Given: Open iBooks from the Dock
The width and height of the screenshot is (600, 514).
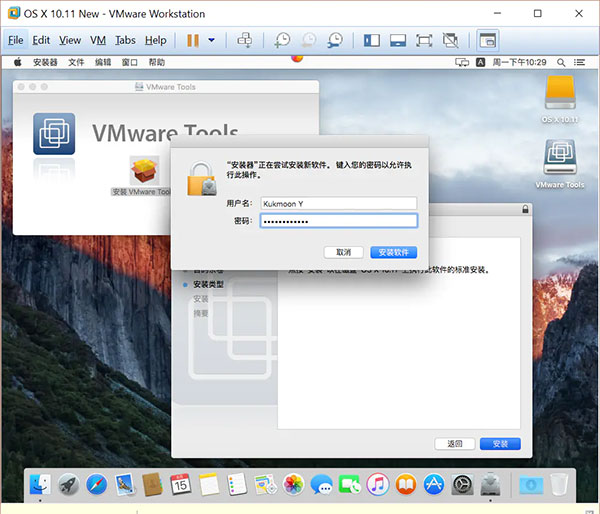Looking at the screenshot, I should tap(406, 484).
